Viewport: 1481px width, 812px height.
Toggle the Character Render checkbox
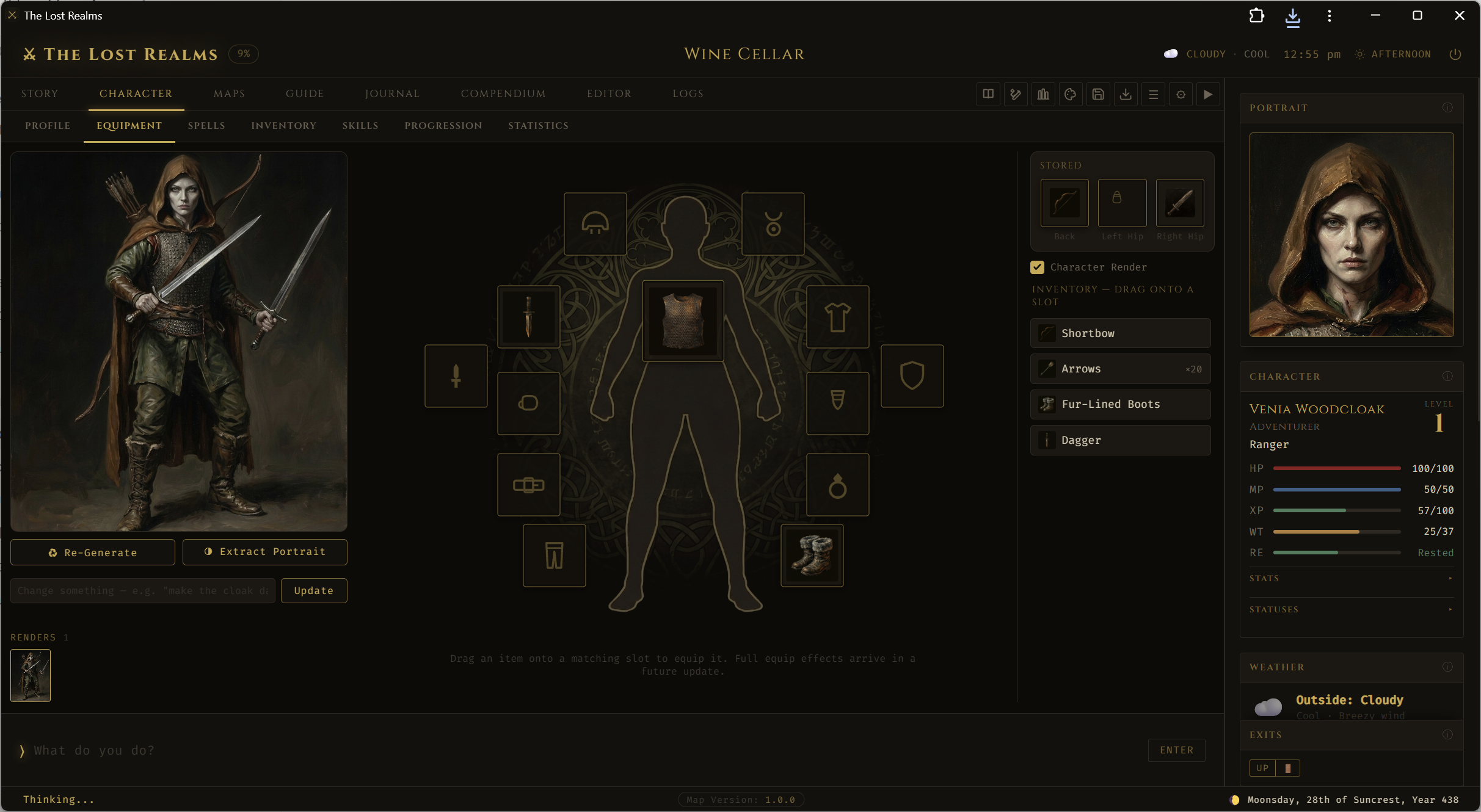(x=1037, y=267)
